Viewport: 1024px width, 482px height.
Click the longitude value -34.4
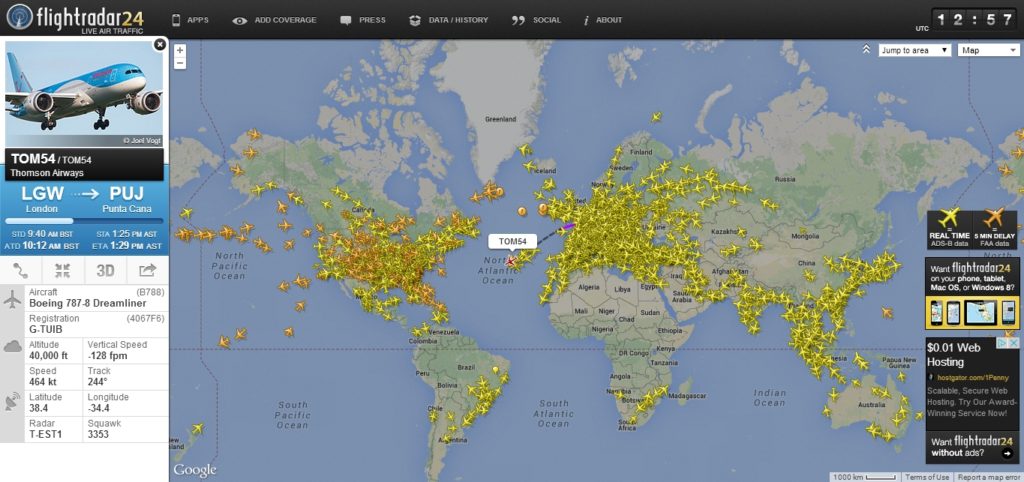[x=99, y=408]
